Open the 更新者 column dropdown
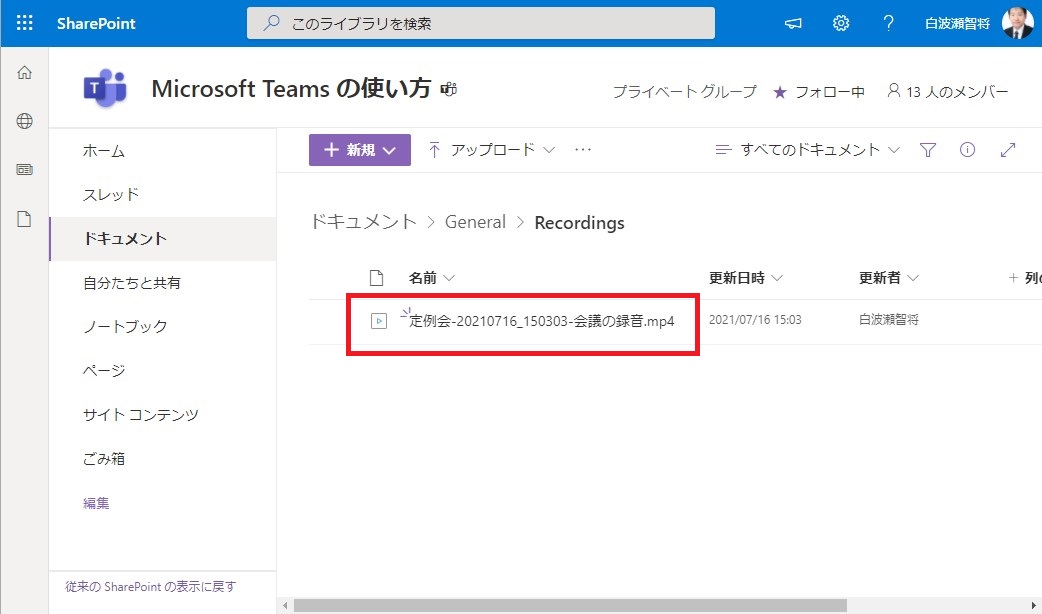Viewport: 1042px width, 614px height. point(889,278)
